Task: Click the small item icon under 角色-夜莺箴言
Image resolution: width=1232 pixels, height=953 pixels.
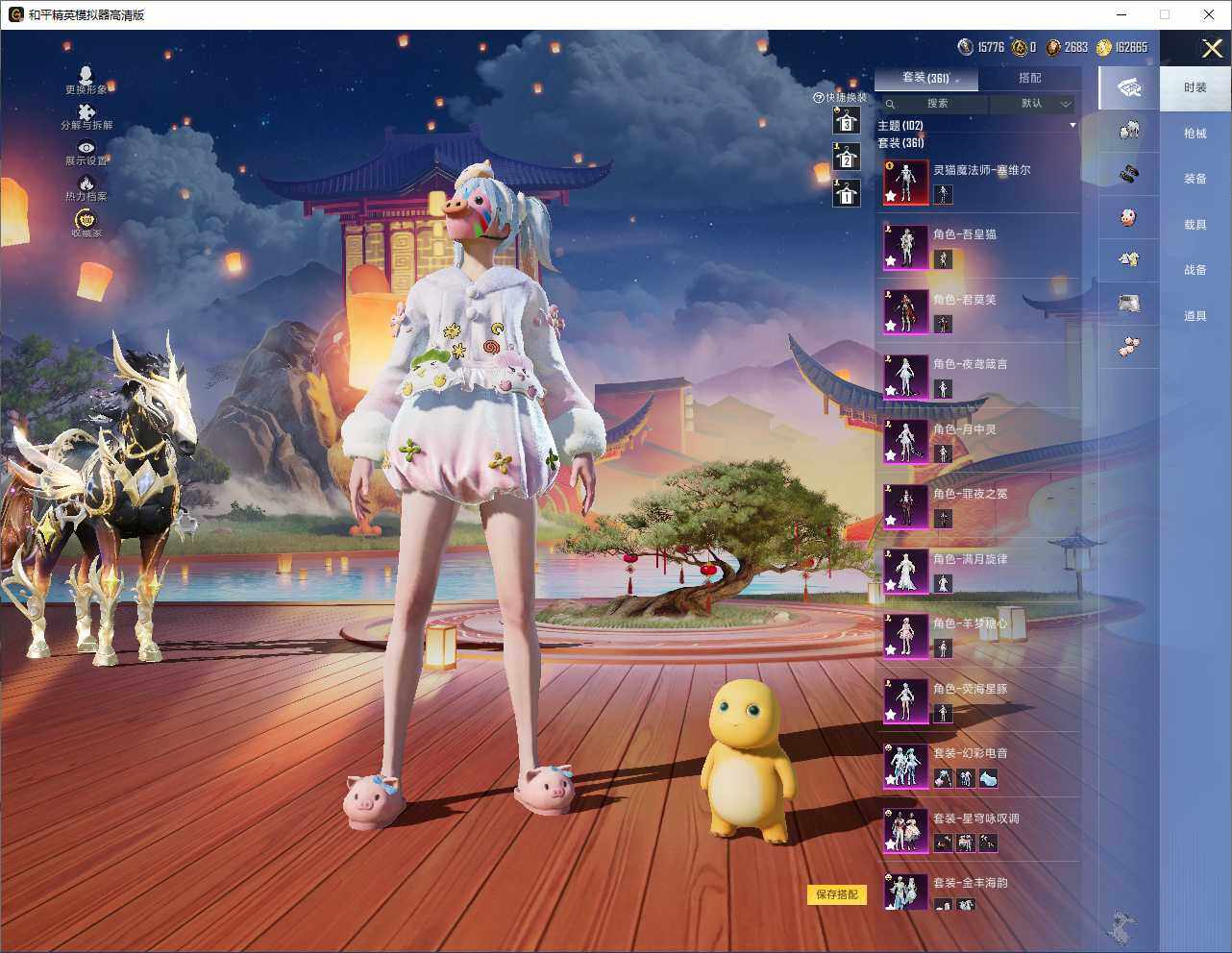Action: (943, 389)
